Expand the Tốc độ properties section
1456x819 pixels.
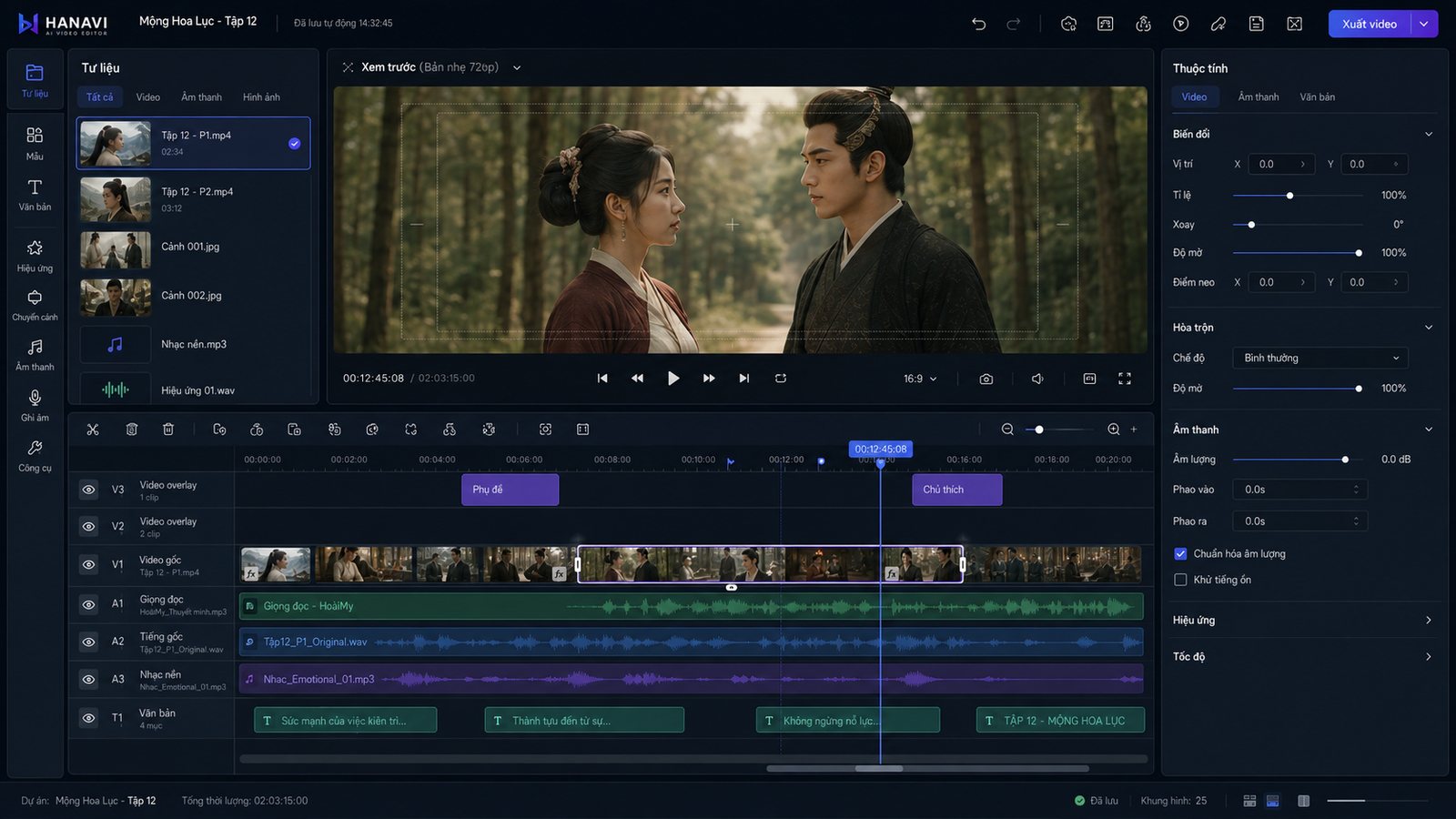pos(1302,656)
